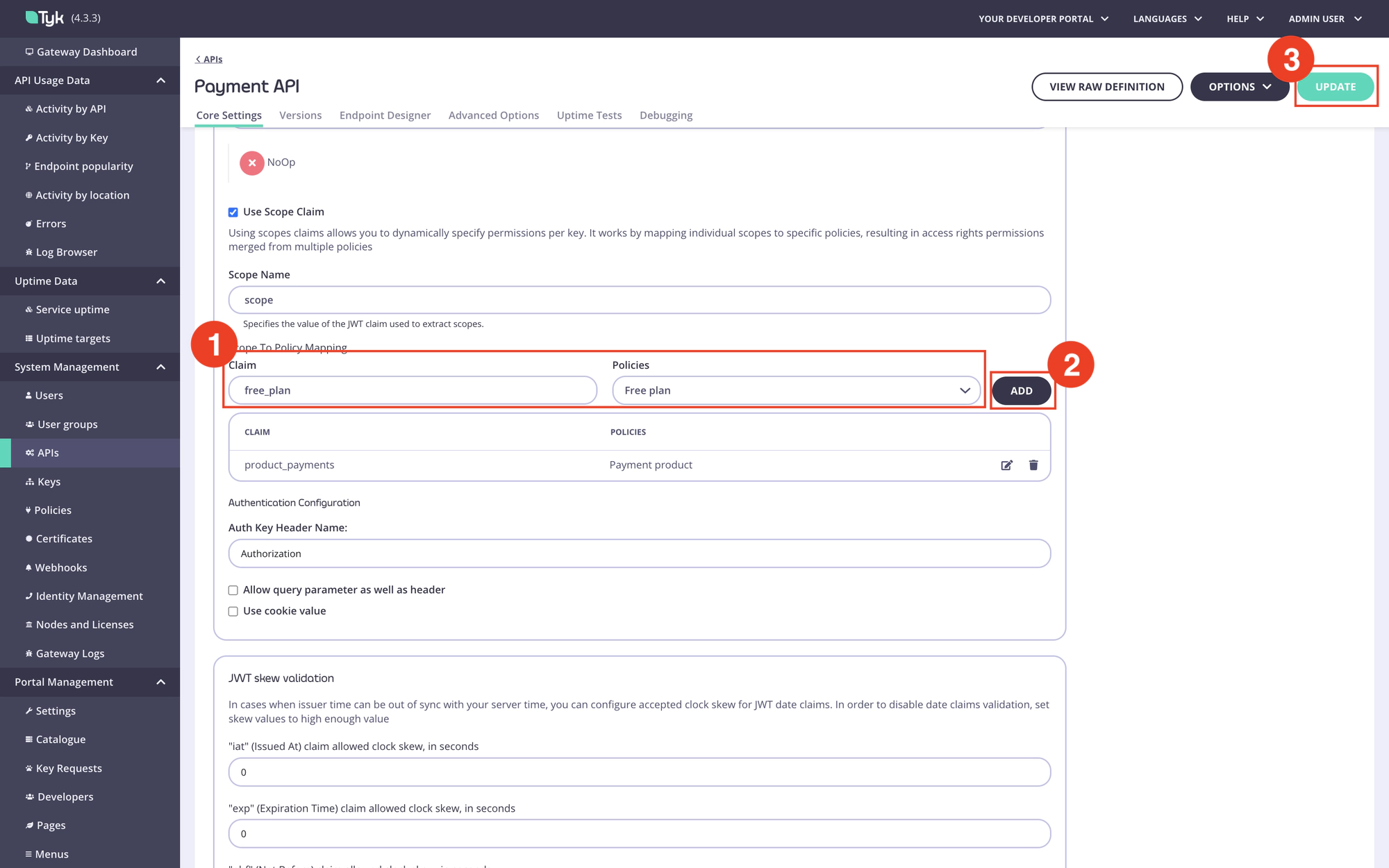
Task: Open Gateway Dashboard from the sidebar
Action: (86, 51)
